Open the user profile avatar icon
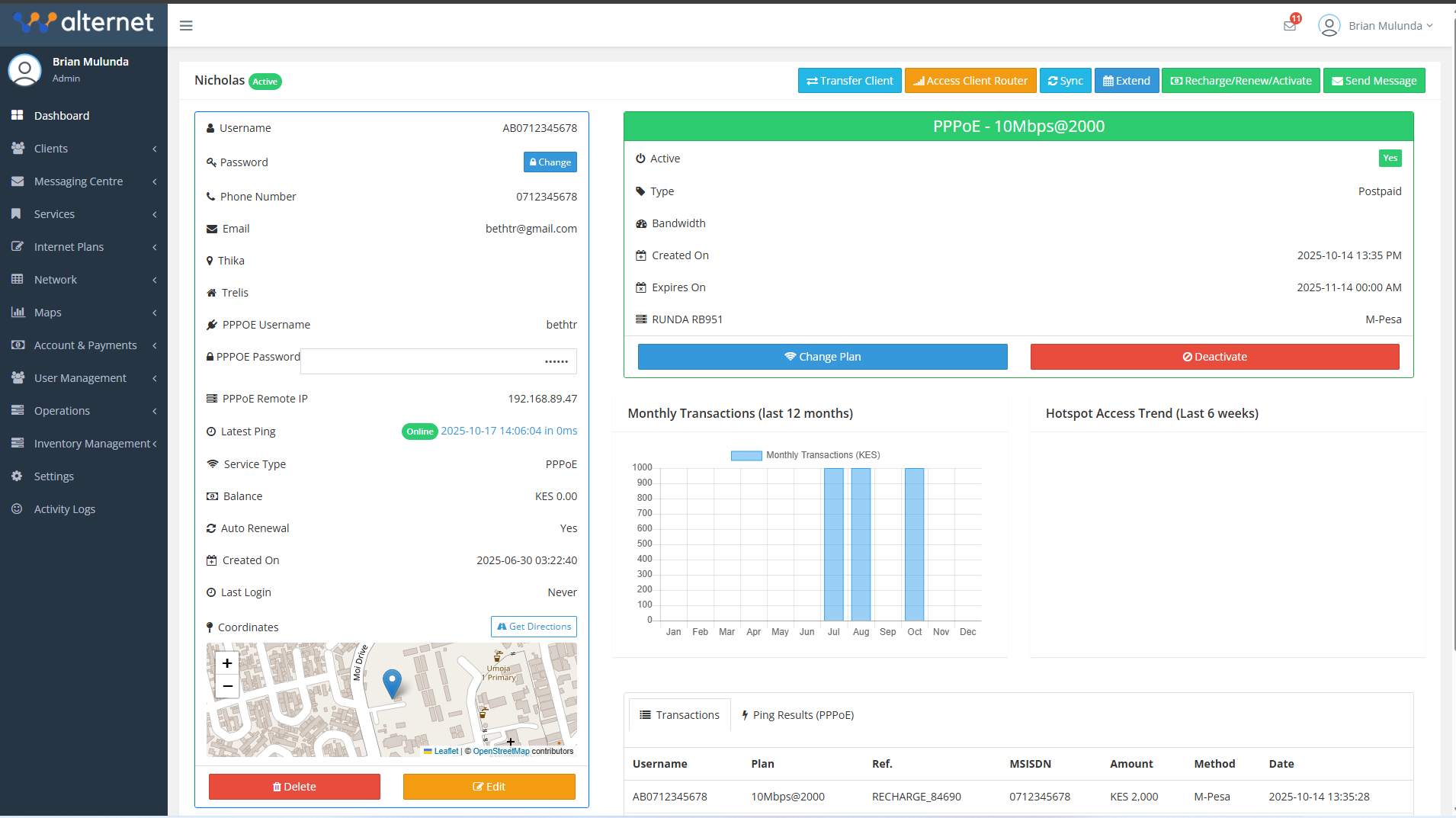 1329,24
